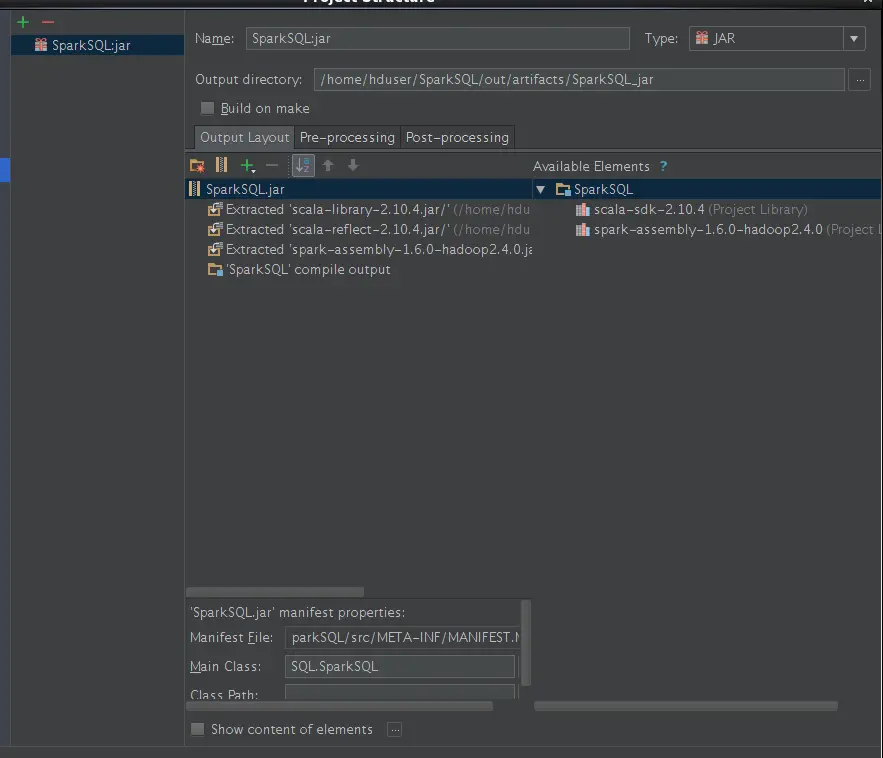This screenshot has height=758, width=883.
Task: Edit the Main Class field
Action: (399, 666)
